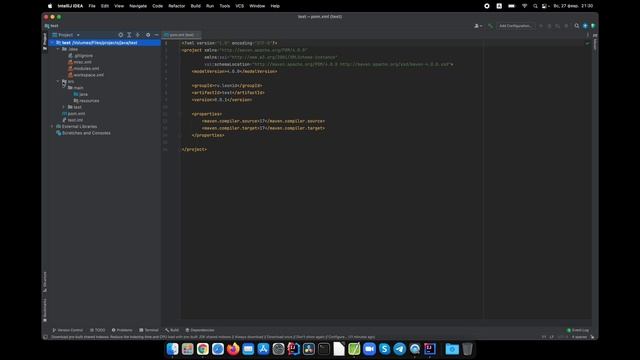
Task: Open the Event Log
Action: pos(578,330)
